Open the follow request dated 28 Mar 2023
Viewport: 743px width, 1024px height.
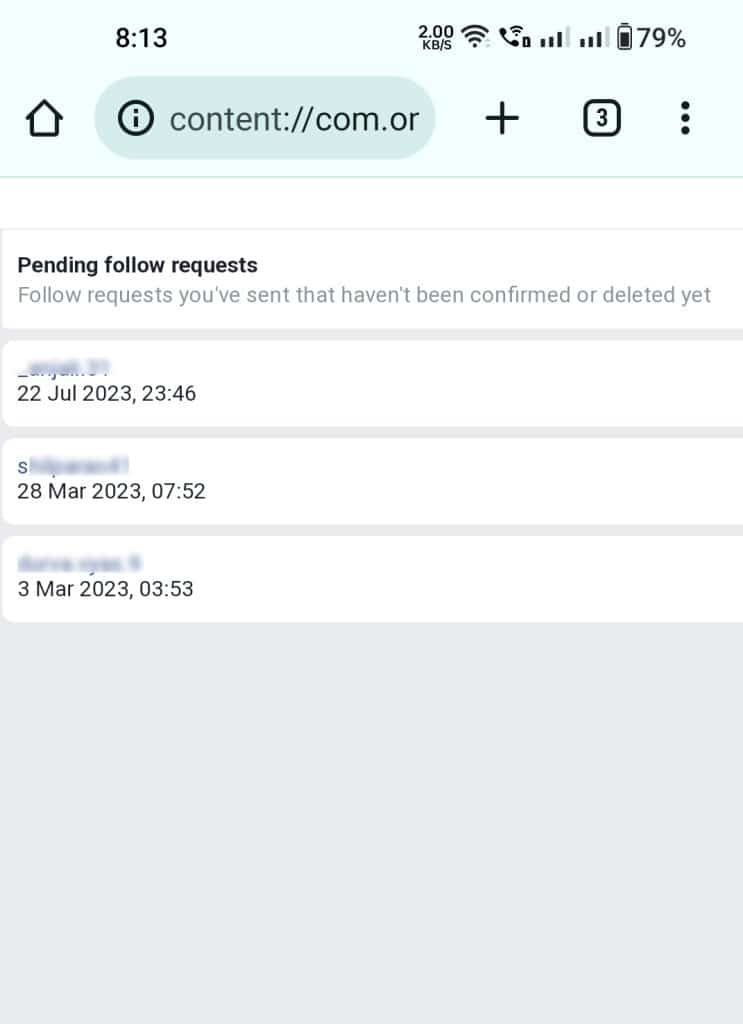(x=370, y=480)
